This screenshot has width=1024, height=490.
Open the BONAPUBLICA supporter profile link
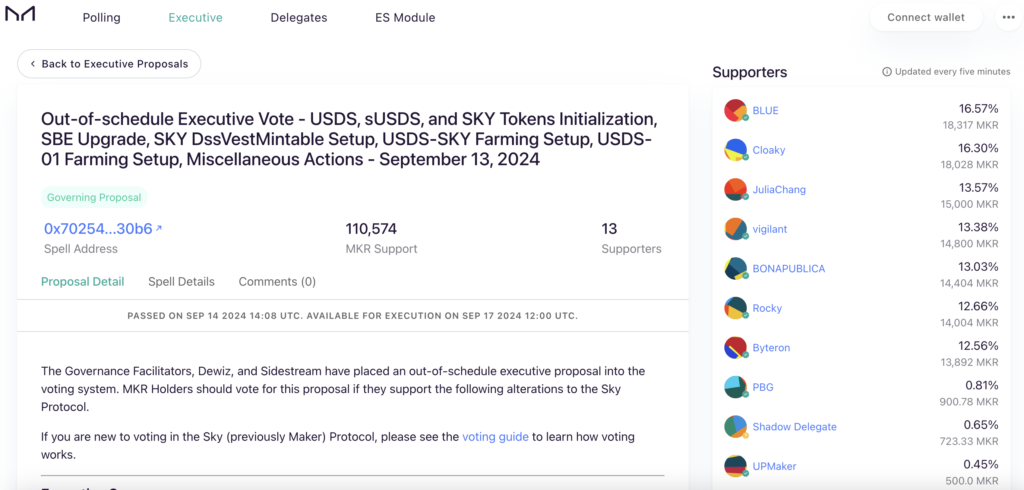point(789,269)
